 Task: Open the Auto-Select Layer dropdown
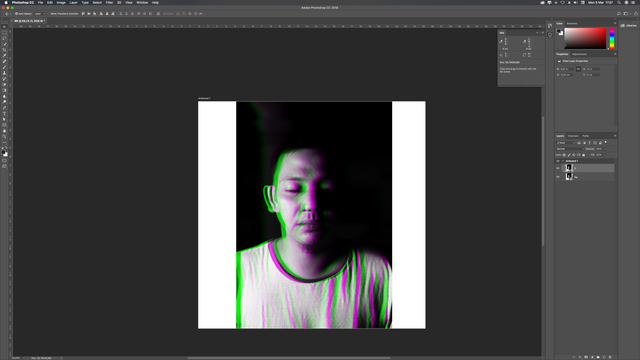pos(39,13)
